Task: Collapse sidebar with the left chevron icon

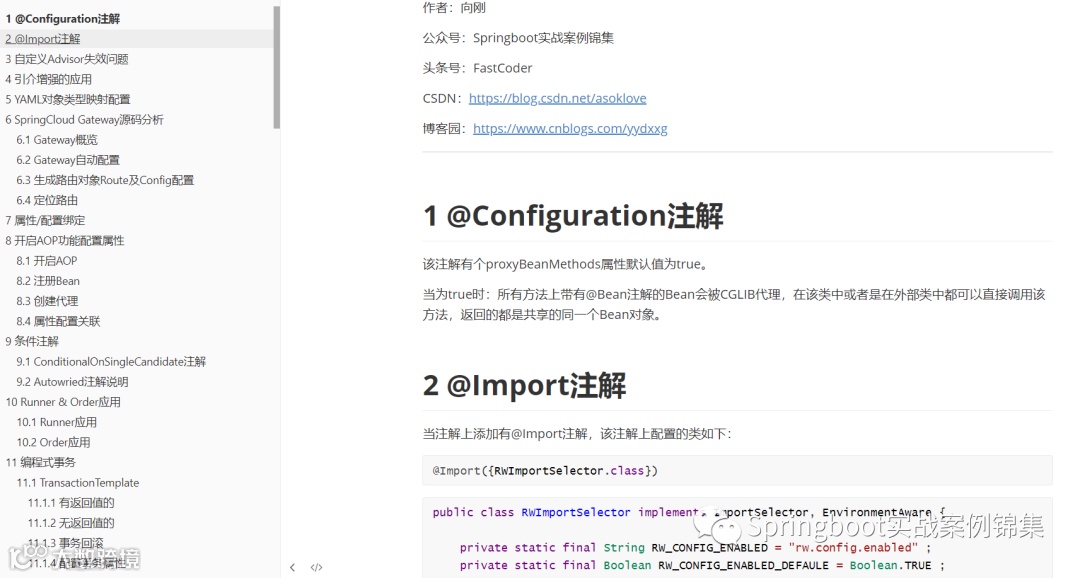Action: coord(292,567)
